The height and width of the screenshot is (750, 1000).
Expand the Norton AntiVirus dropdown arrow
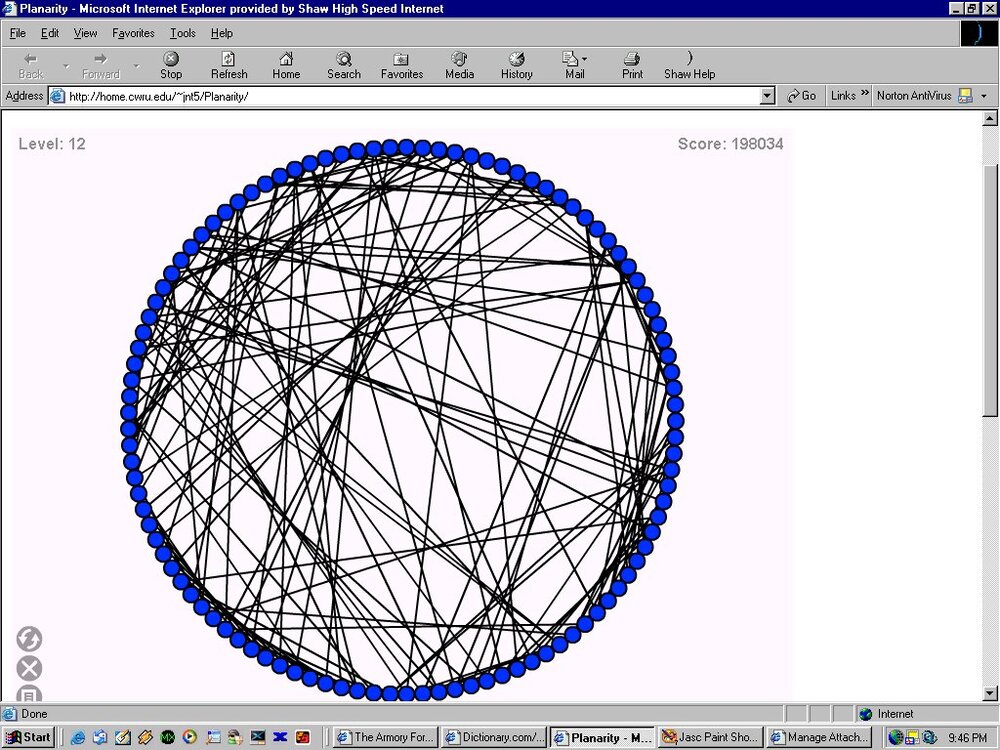point(984,96)
